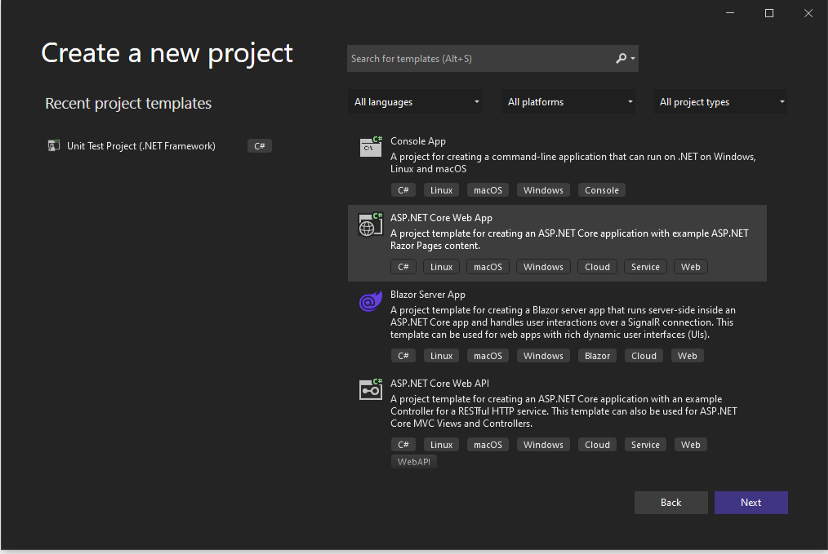This screenshot has height=554, width=828.
Task: Select the Console App template title
Action: tap(418, 141)
